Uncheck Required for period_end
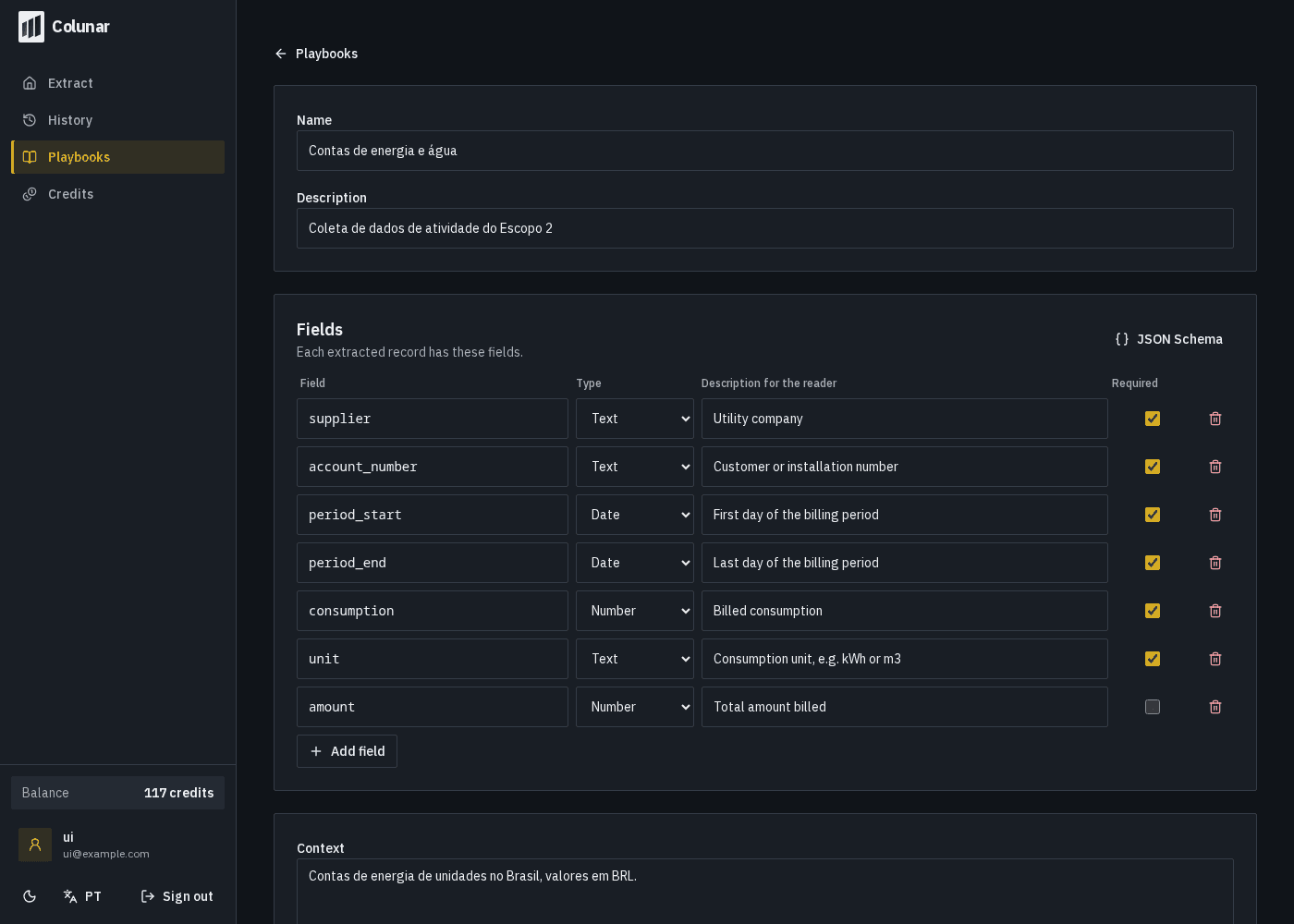This screenshot has height=924, width=1294. coord(1153,563)
